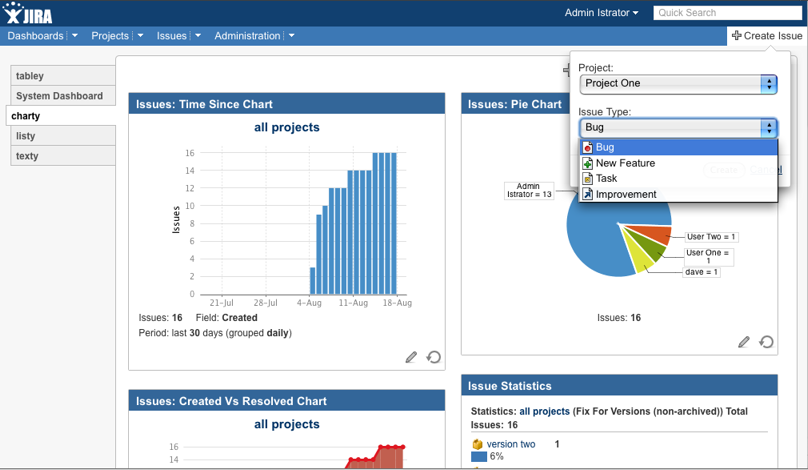Viewport: 808px width, 470px height.
Task: Click the Improvement issue type icon
Action: [x=587, y=194]
